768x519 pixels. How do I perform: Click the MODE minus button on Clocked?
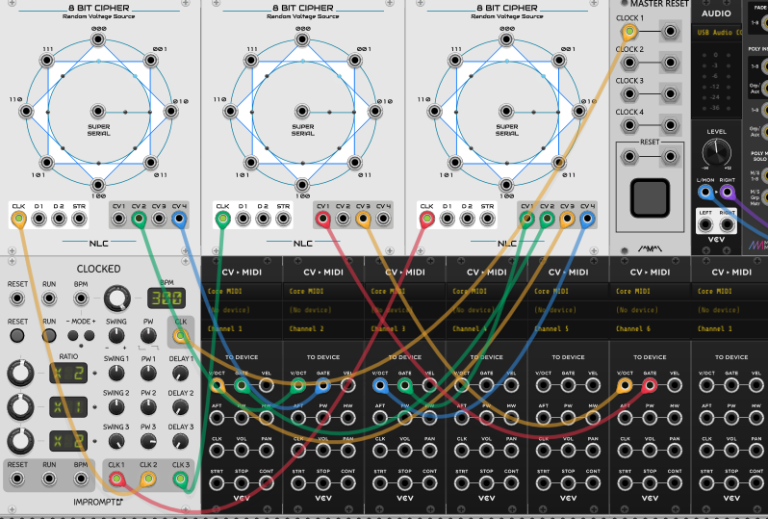point(73,335)
